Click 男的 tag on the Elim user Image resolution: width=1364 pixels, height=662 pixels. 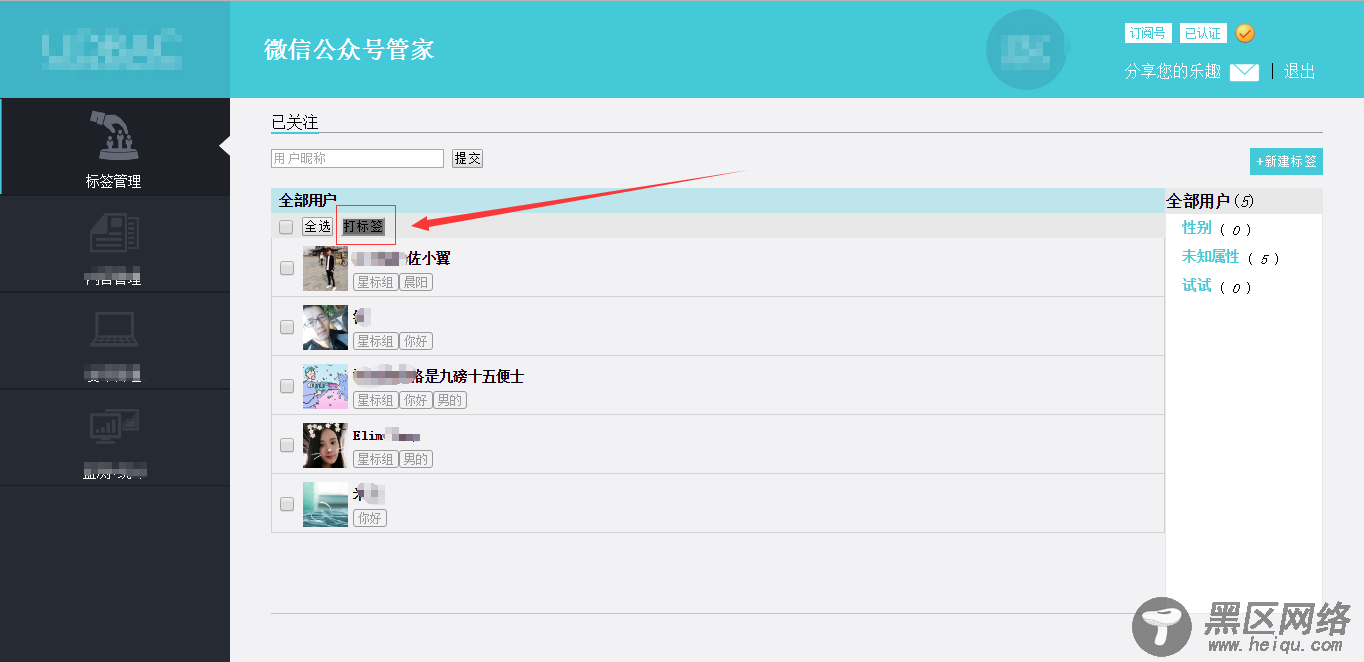point(416,460)
